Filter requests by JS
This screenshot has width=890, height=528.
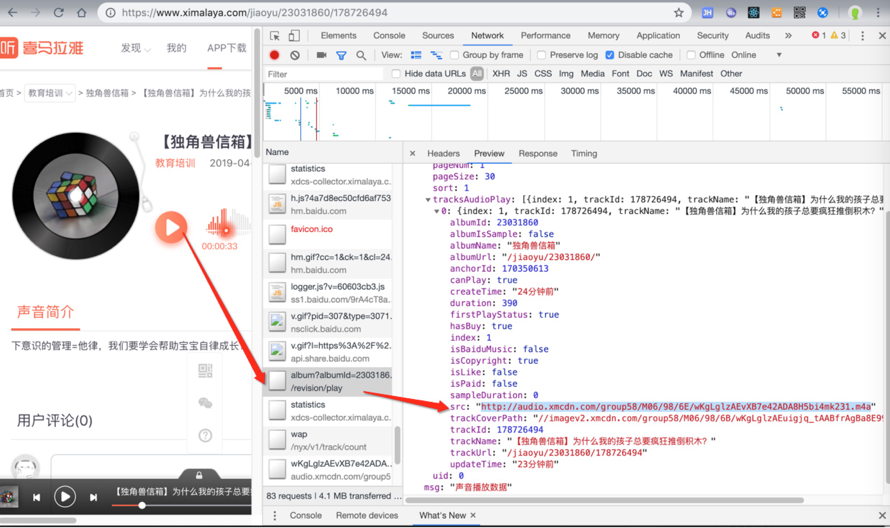(522, 73)
